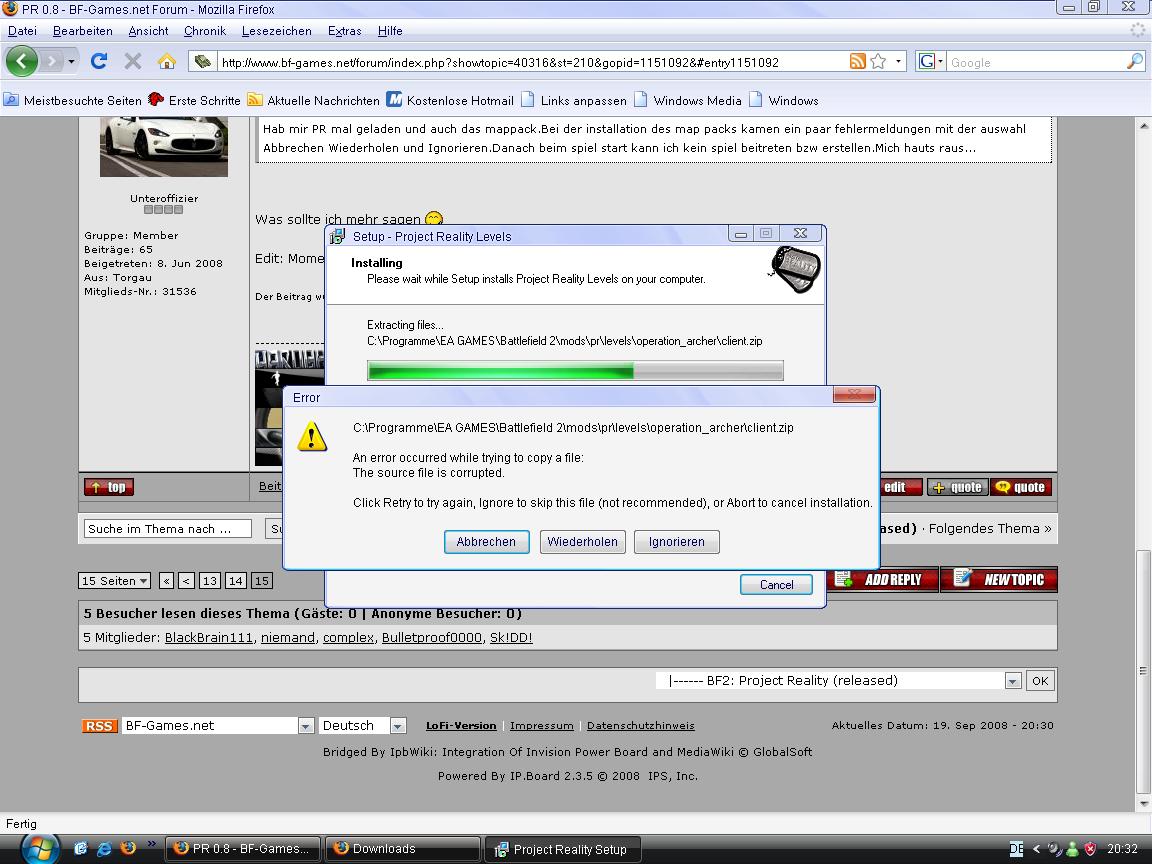Image resolution: width=1152 pixels, height=864 pixels.
Task: Open the history dropdown next to Forward
Action: pyautogui.click(x=71, y=61)
